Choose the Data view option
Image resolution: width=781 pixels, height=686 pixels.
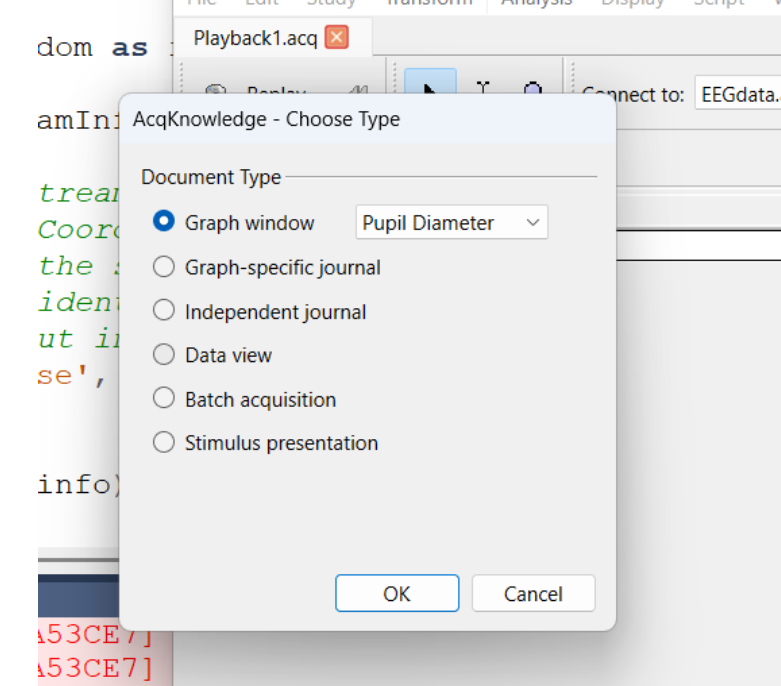(164, 355)
